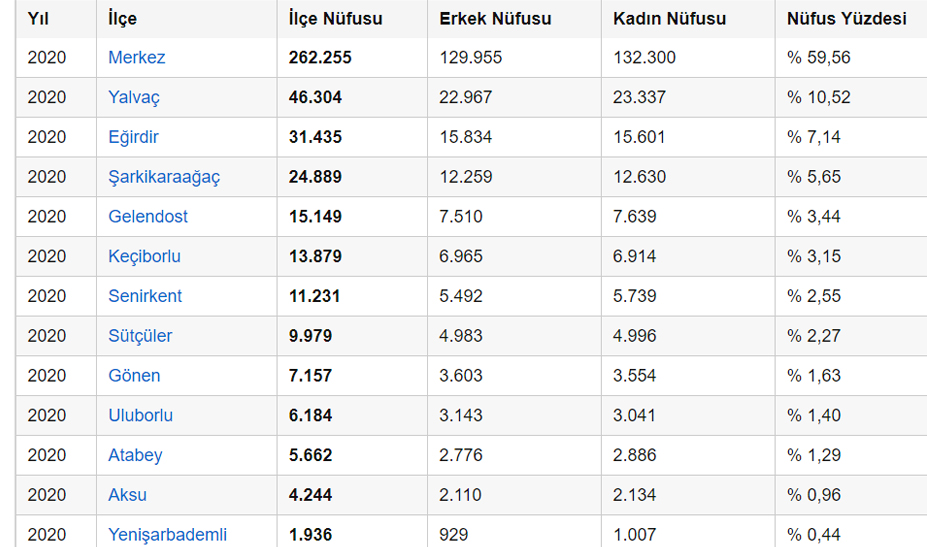Viewport: 927px width, 547px height.
Task: Click the Eğirdir link
Action: 133,137
